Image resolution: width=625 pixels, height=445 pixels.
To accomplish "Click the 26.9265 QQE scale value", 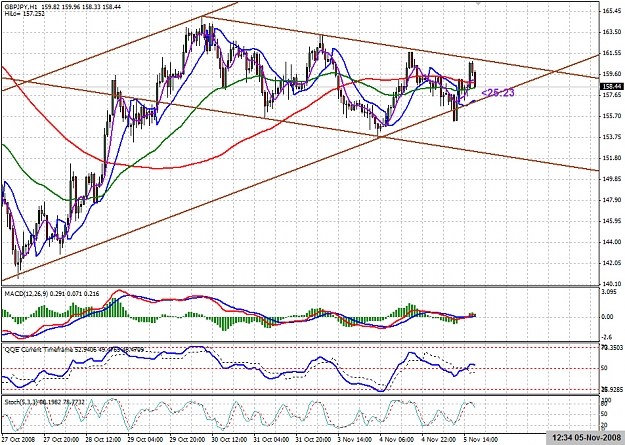I will click(x=613, y=389).
